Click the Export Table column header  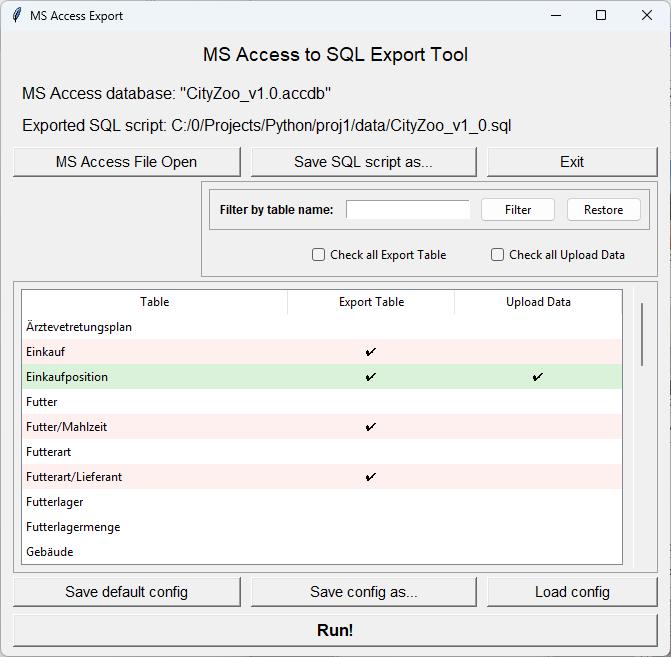[371, 302]
